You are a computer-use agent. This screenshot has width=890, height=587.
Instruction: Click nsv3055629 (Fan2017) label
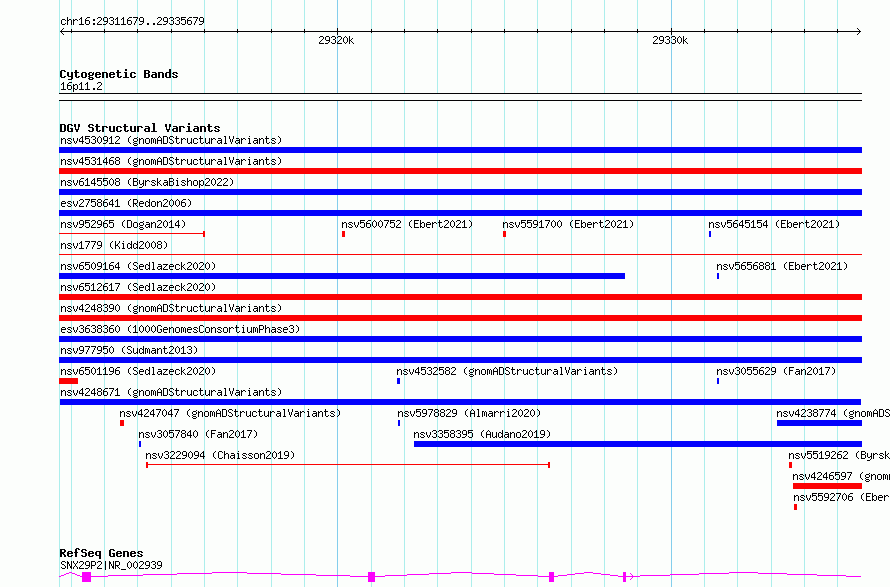776,371
